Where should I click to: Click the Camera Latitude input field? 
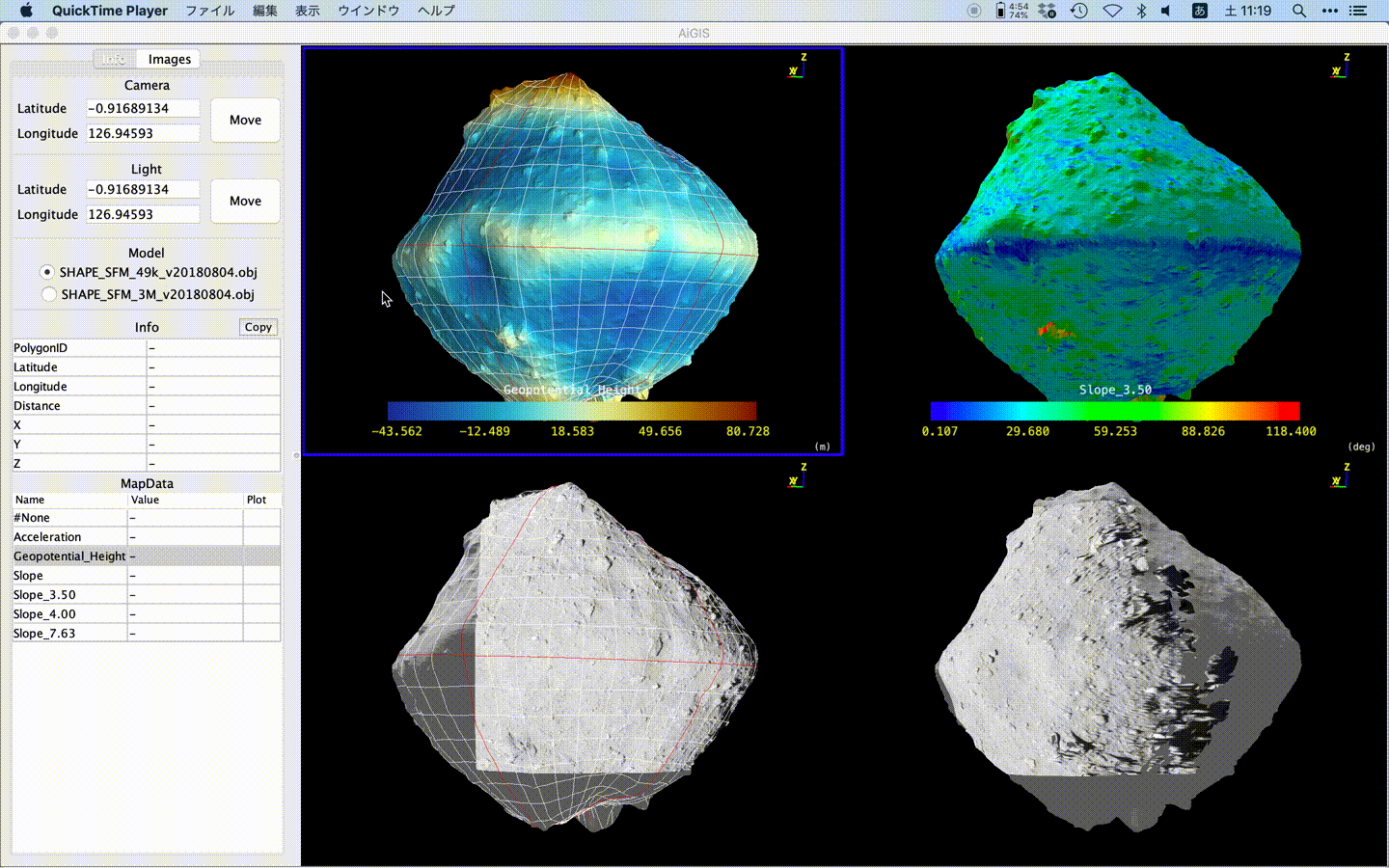tap(143, 108)
